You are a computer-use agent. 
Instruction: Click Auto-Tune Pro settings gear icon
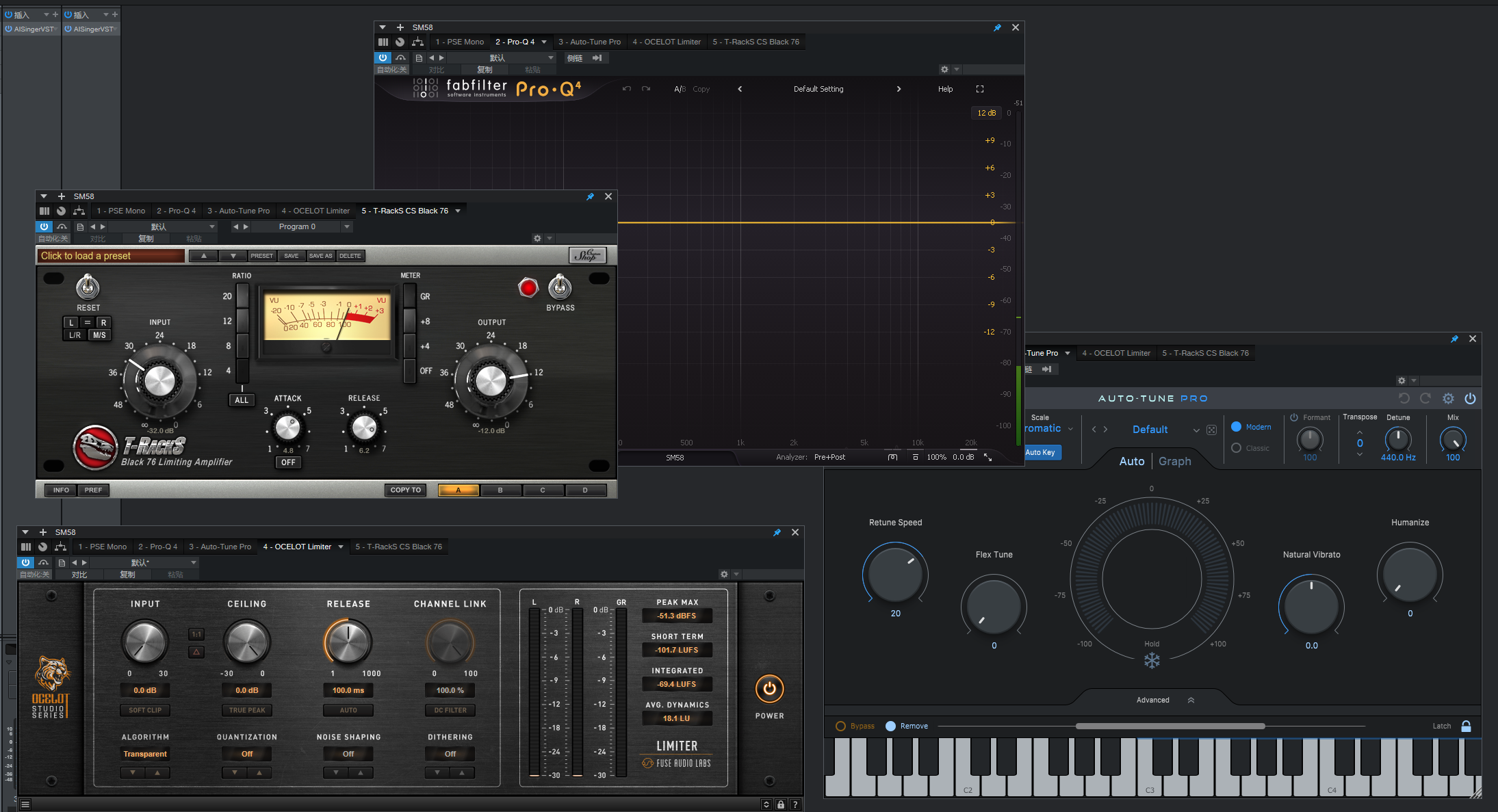1448,398
